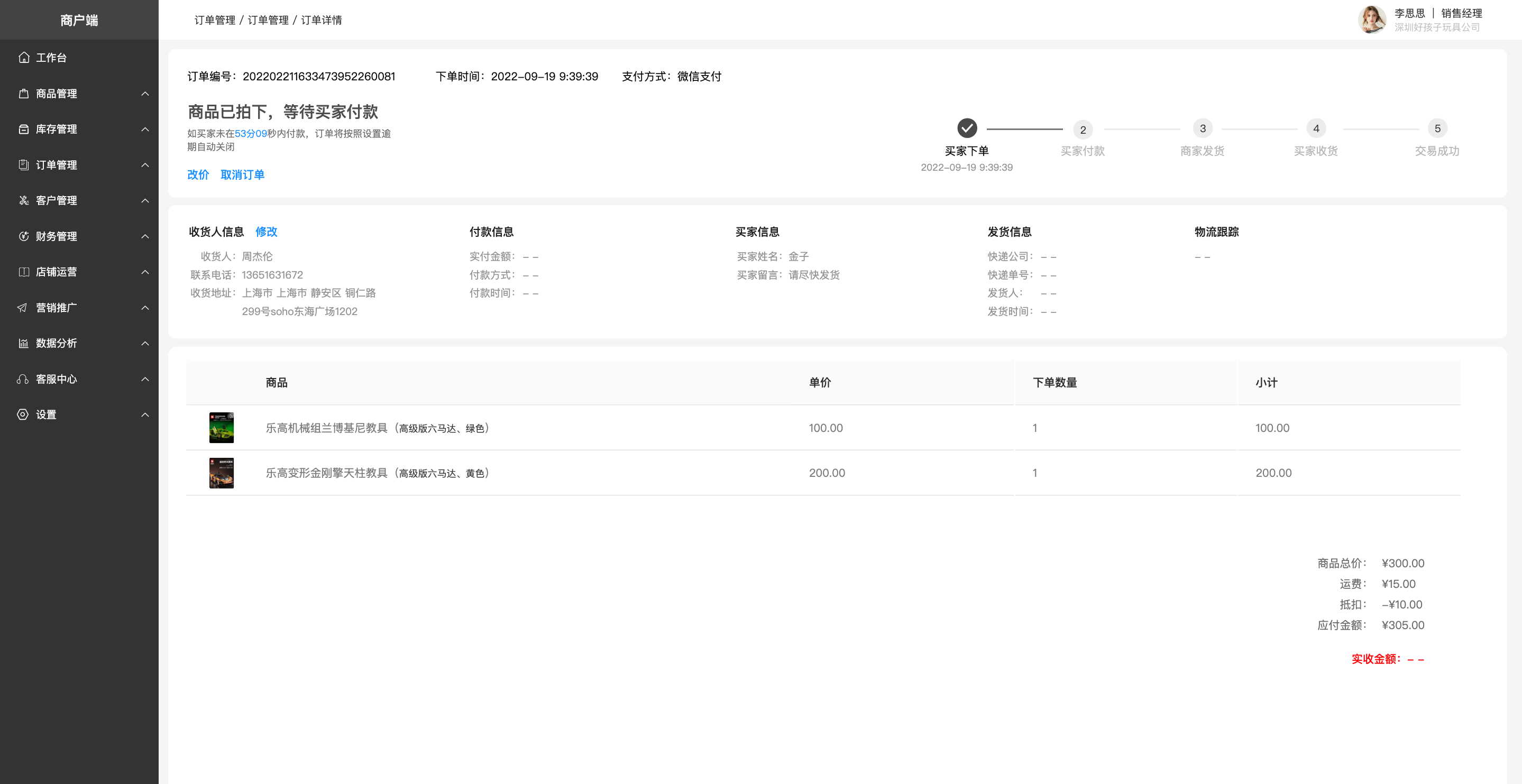
Task: Click the 微信支付 payment method text
Action: (699, 76)
